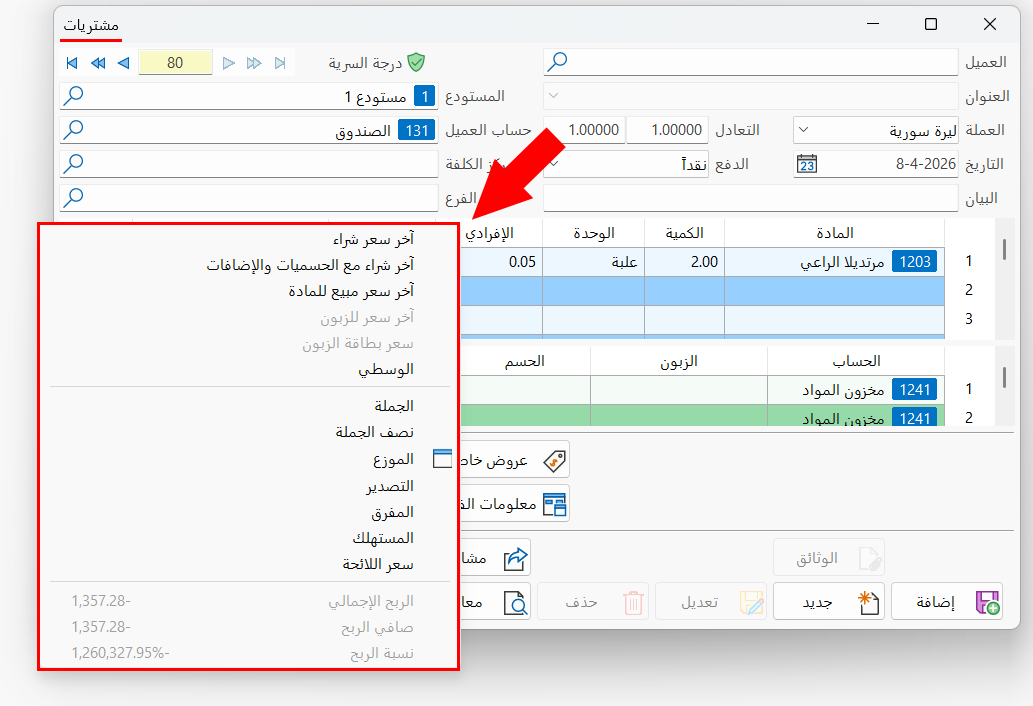The width and height of the screenshot is (1033, 706).
Task: Click the second التعادل rate field beside currency
Action: pyautogui.click(x=584, y=130)
